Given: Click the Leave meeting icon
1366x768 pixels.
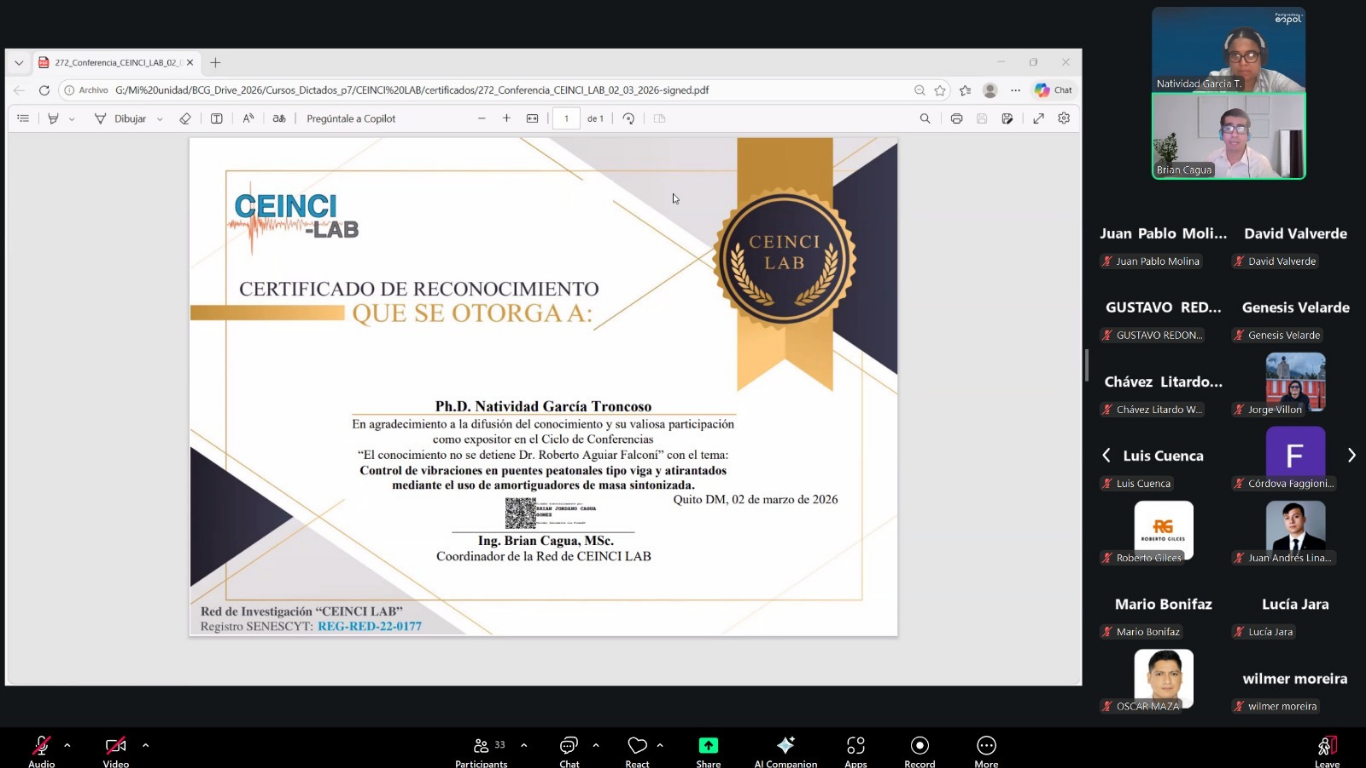Looking at the screenshot, I should [x=1327, y=746].
